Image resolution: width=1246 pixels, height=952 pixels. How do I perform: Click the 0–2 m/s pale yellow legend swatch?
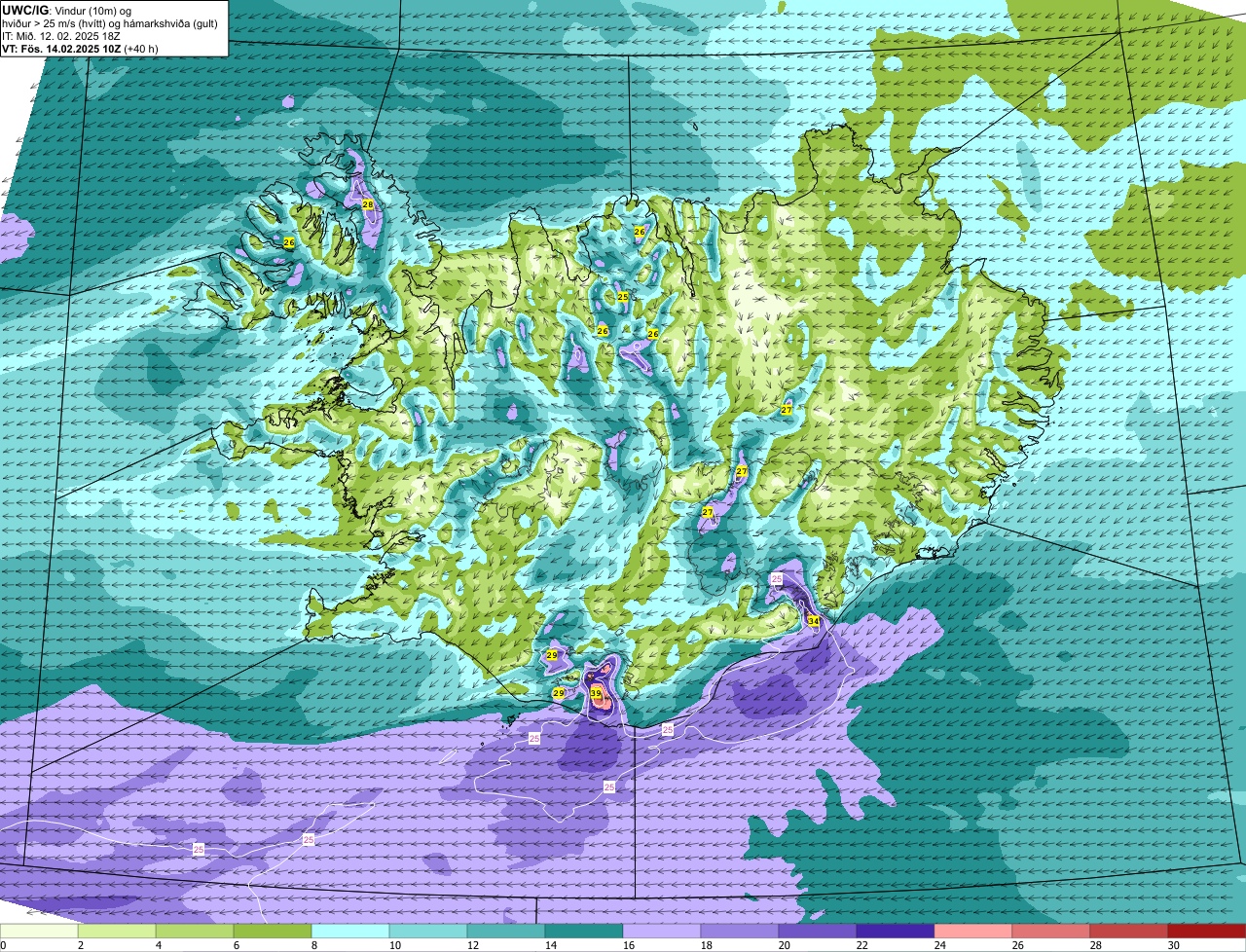[x=39, y=932]
